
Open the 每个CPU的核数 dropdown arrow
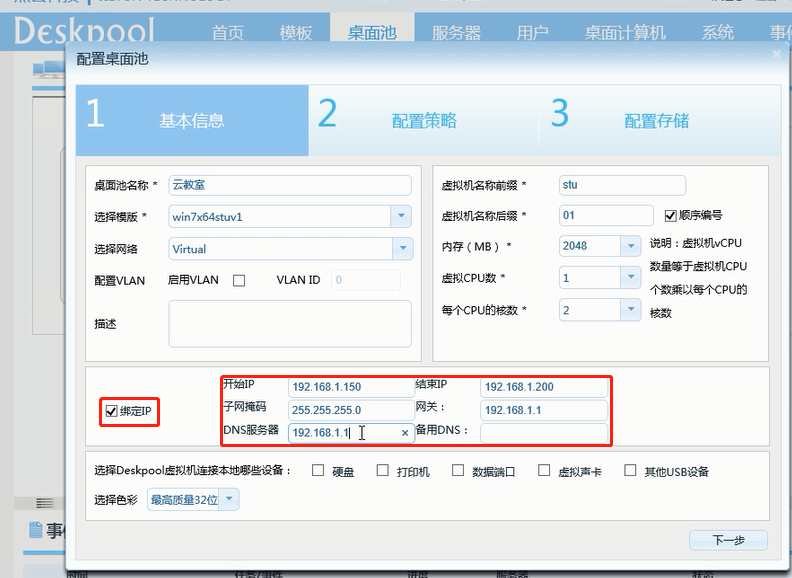coord(631,309)
